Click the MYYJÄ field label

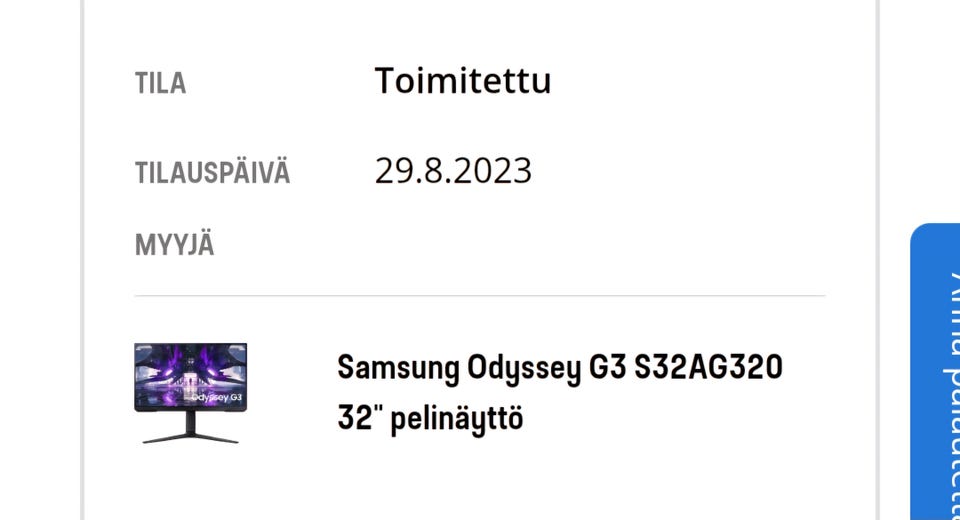174,245
